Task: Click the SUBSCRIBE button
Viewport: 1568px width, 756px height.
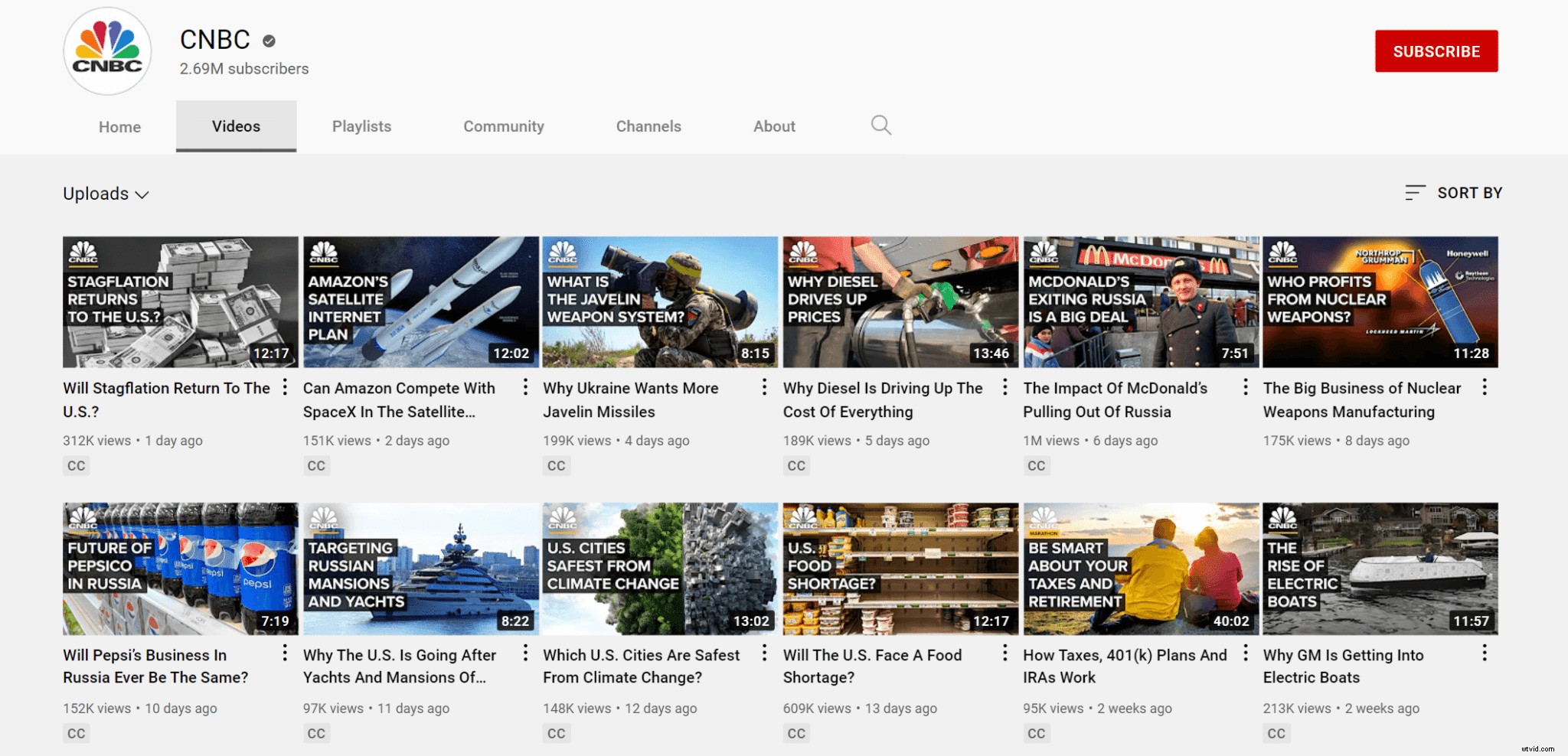Action: click(x=1436, y=51)
